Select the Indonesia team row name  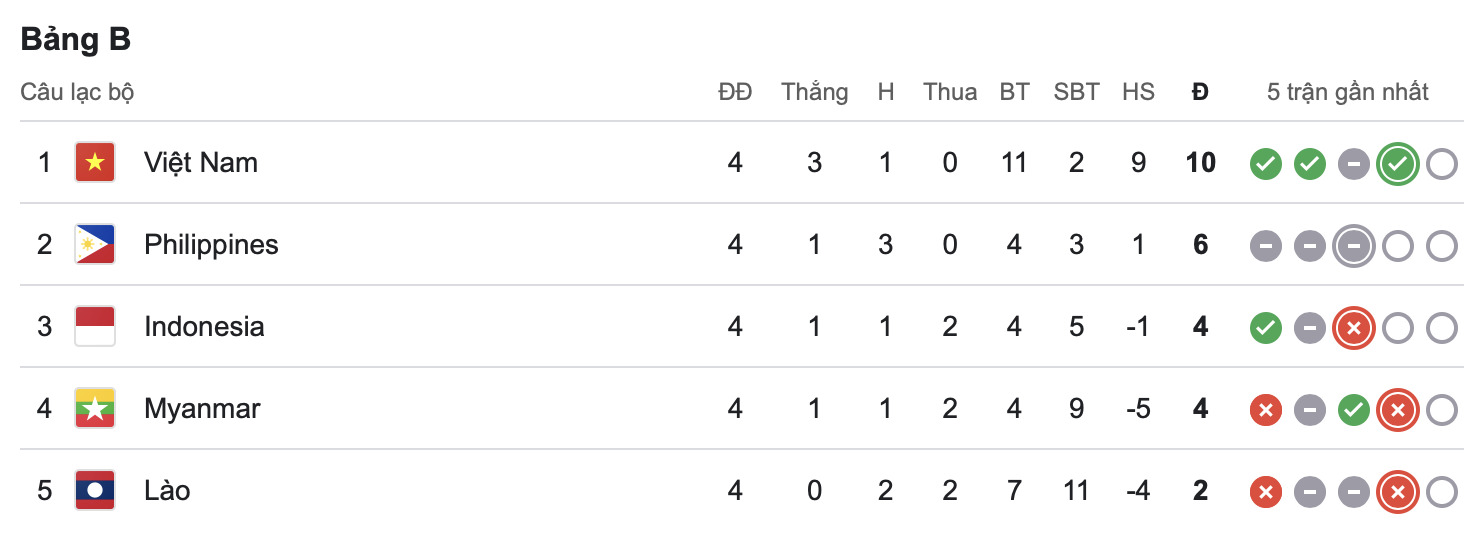[204, 327]
